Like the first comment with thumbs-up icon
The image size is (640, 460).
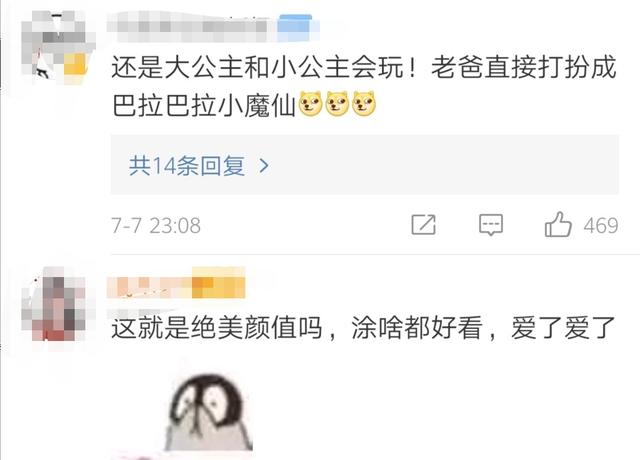pos(558,224)
